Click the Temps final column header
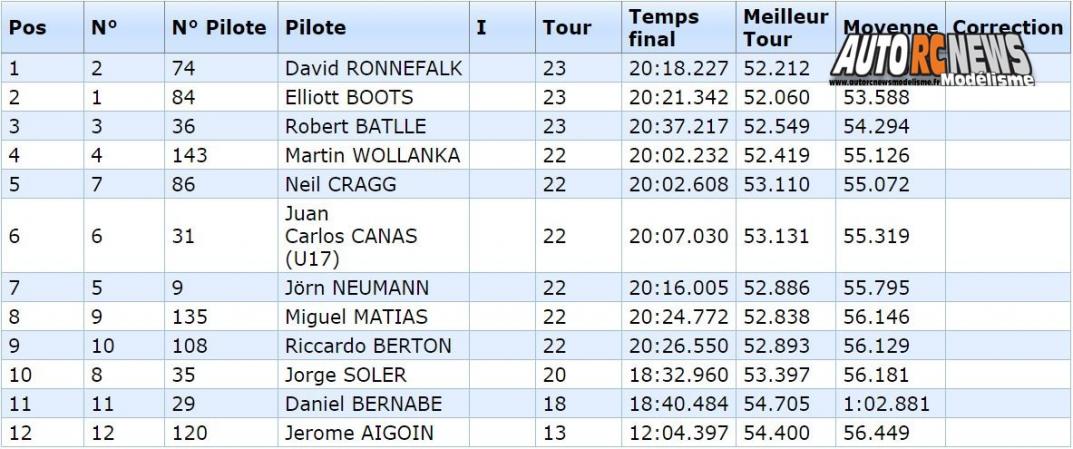The image size is (1073, 449). point(664,28)
